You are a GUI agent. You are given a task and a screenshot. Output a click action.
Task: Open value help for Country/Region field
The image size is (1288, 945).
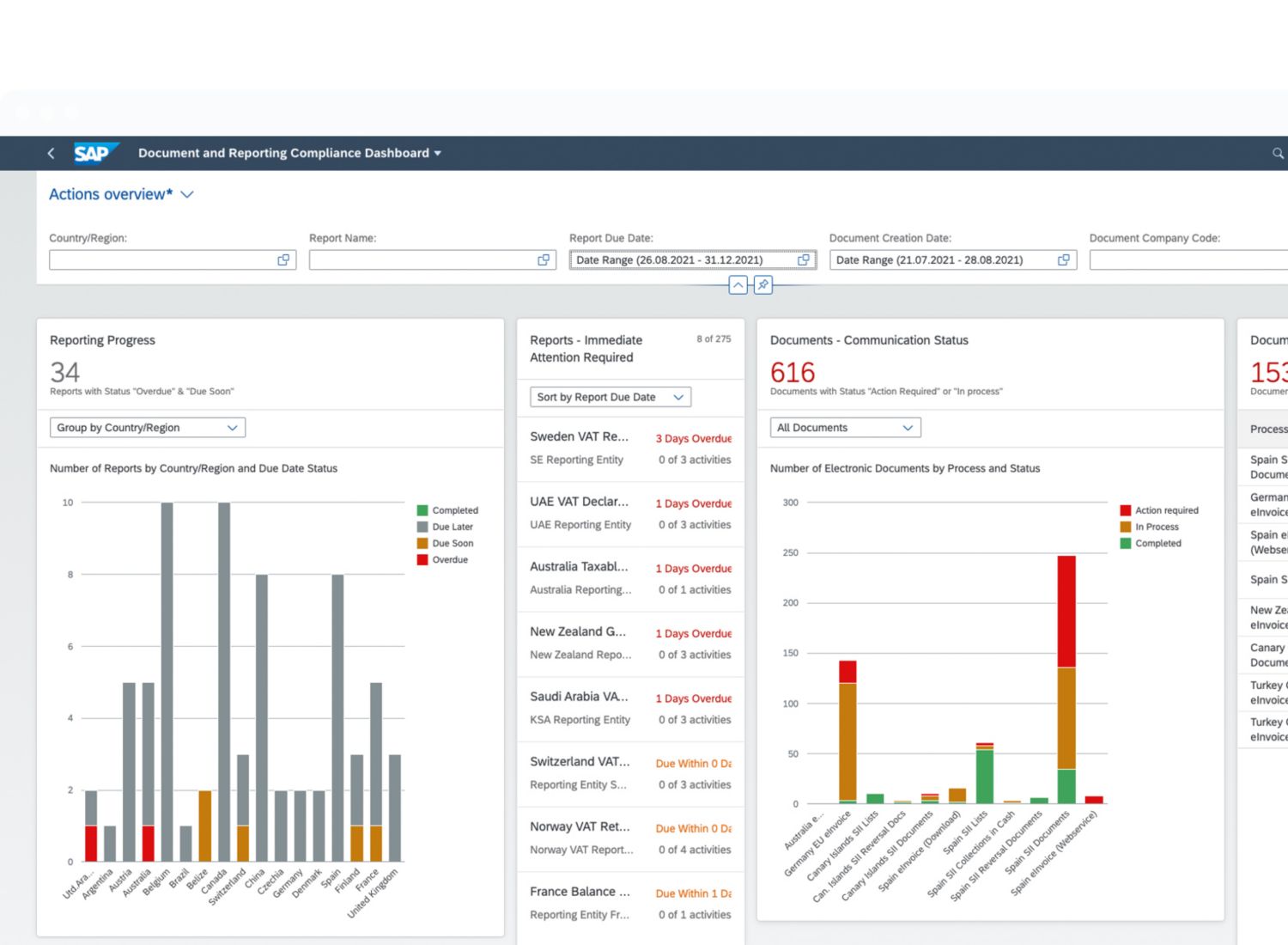point(283,259)
